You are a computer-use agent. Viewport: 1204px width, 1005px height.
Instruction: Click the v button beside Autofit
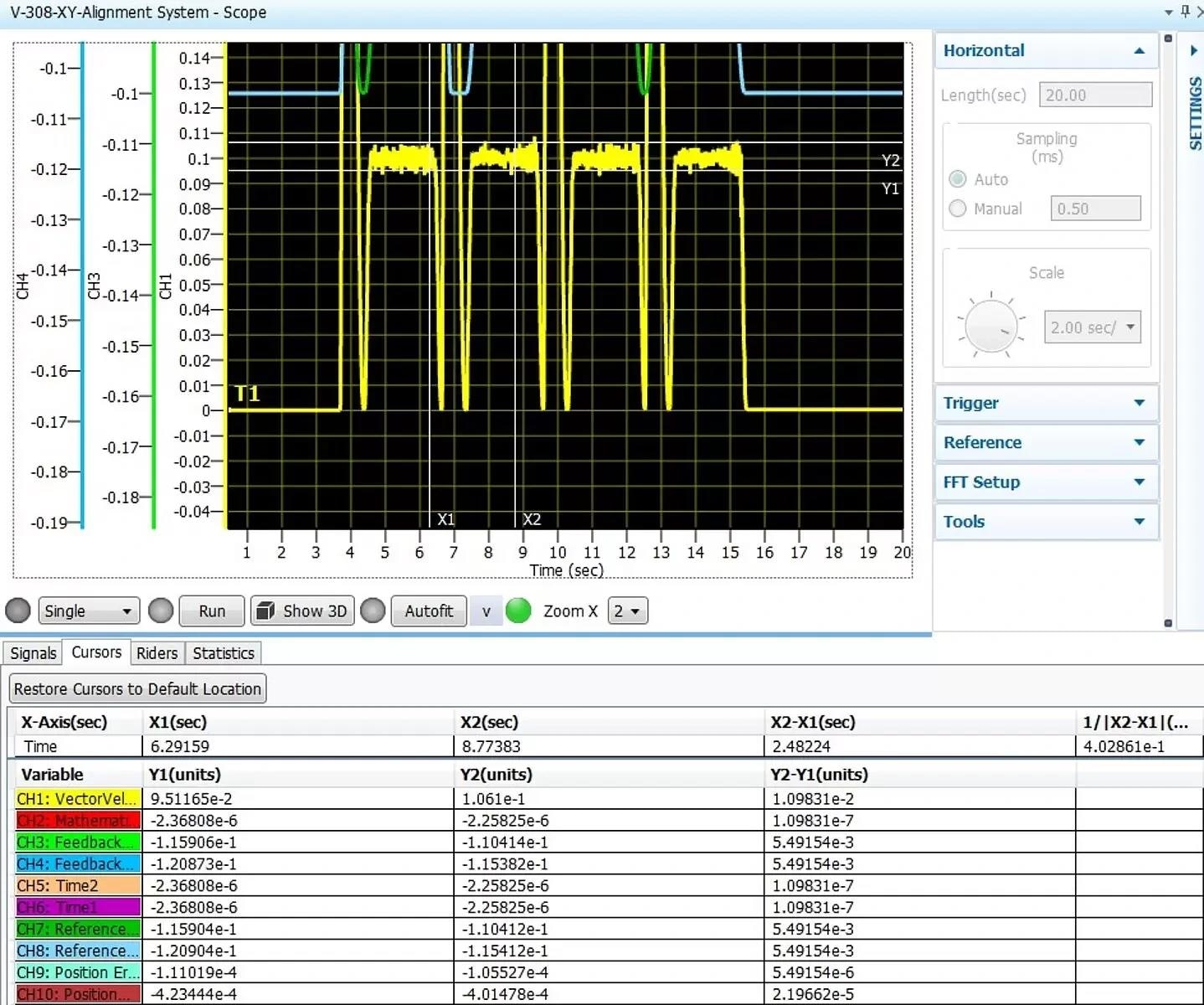pos(486,611)
